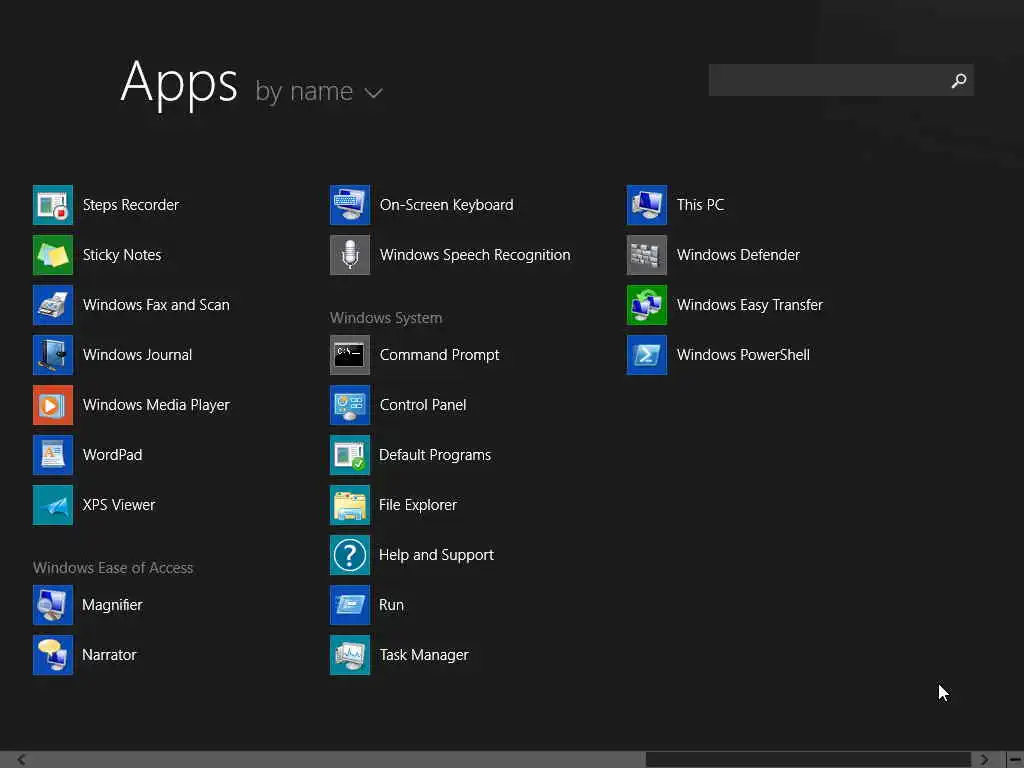The height and width of the screenshot is (768, 1024).
Task: Click the zoom-out minus button at corner
Action: point(1016,760)
